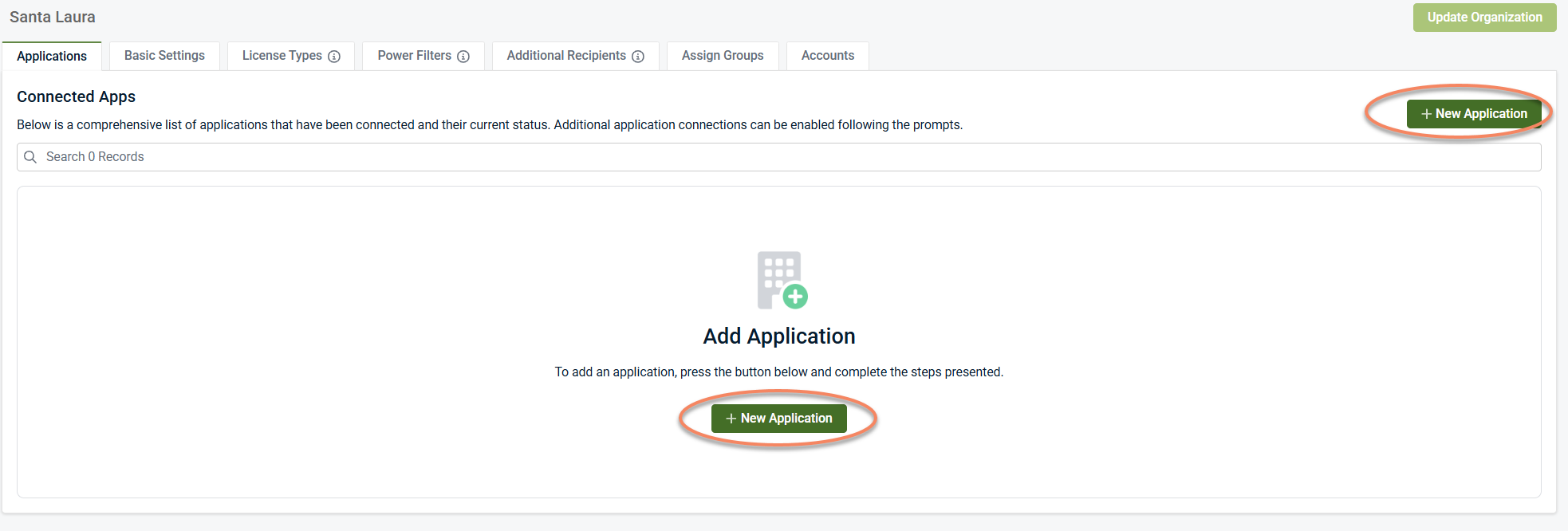Image resolution: width=1568 pixels, height=531 pixels.
Task: Click the magnifier icon in search box
Action: click(30, 157)
